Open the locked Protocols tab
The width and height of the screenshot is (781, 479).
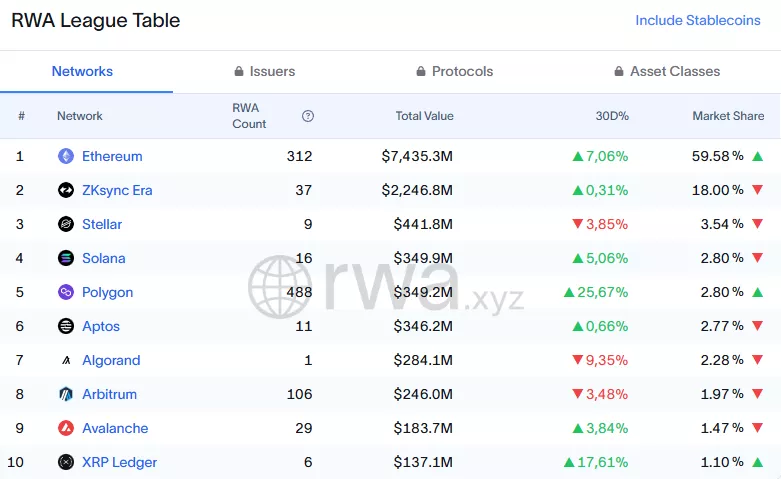454,72
